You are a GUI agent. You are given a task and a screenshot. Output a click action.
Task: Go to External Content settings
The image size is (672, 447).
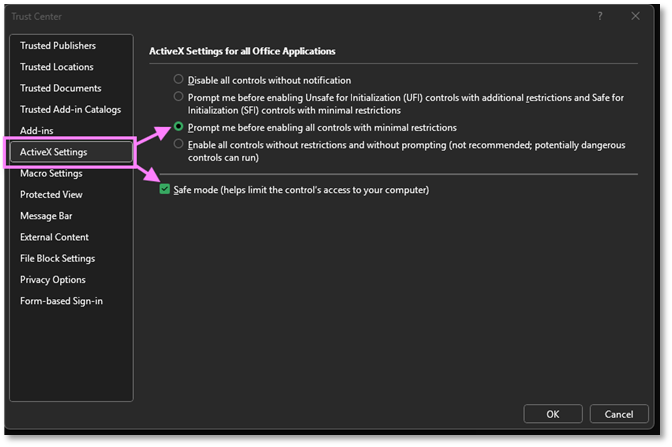(x=54, y=237)
